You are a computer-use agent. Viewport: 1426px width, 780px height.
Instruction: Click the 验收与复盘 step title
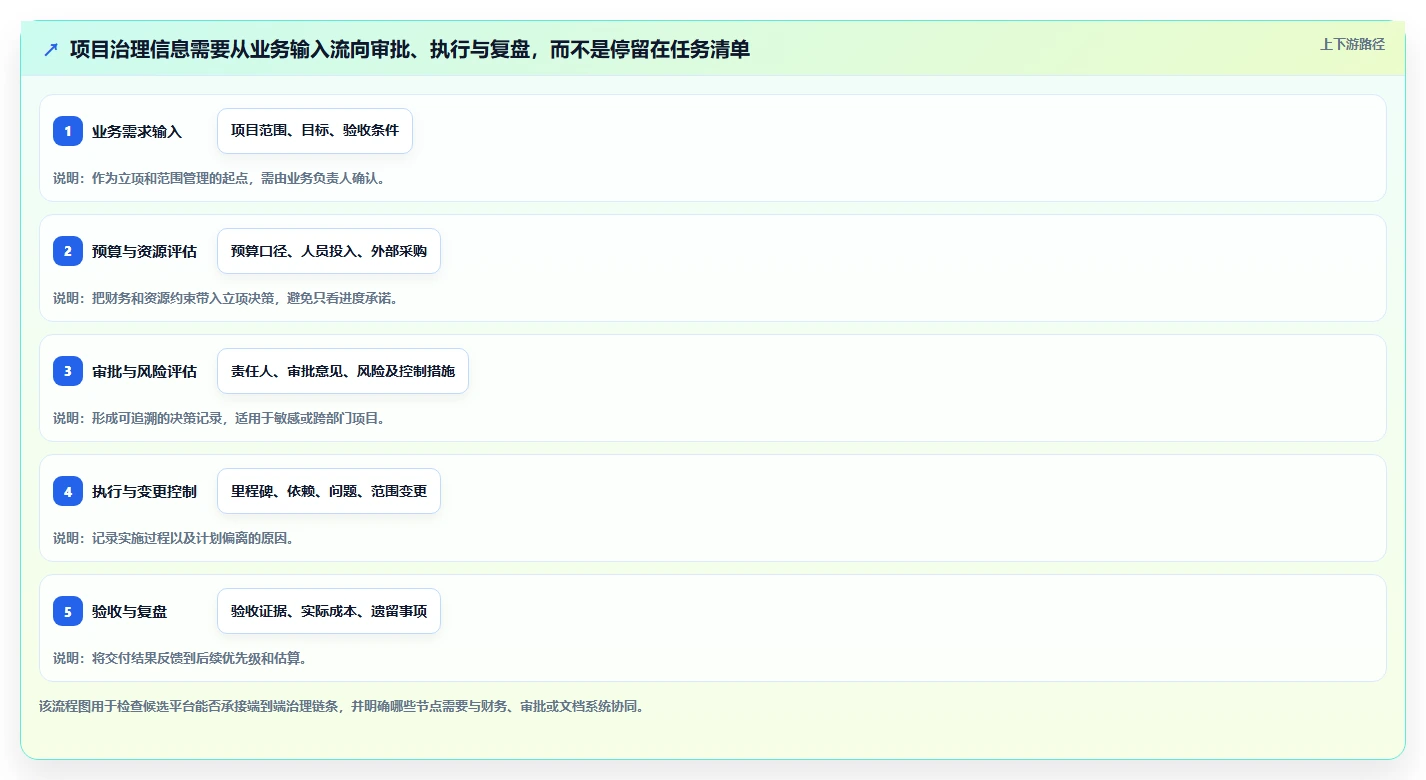(130, 611)
